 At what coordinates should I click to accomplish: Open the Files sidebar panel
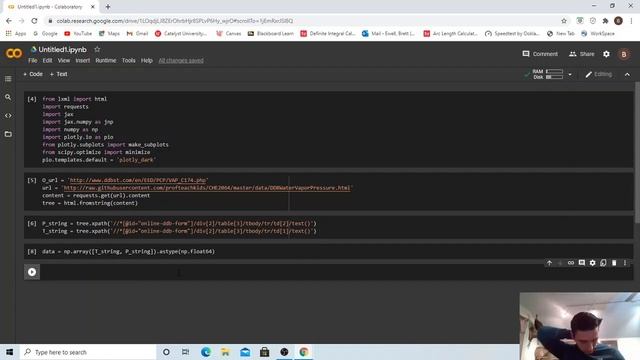pyautogui.click(x=8, y=134)
